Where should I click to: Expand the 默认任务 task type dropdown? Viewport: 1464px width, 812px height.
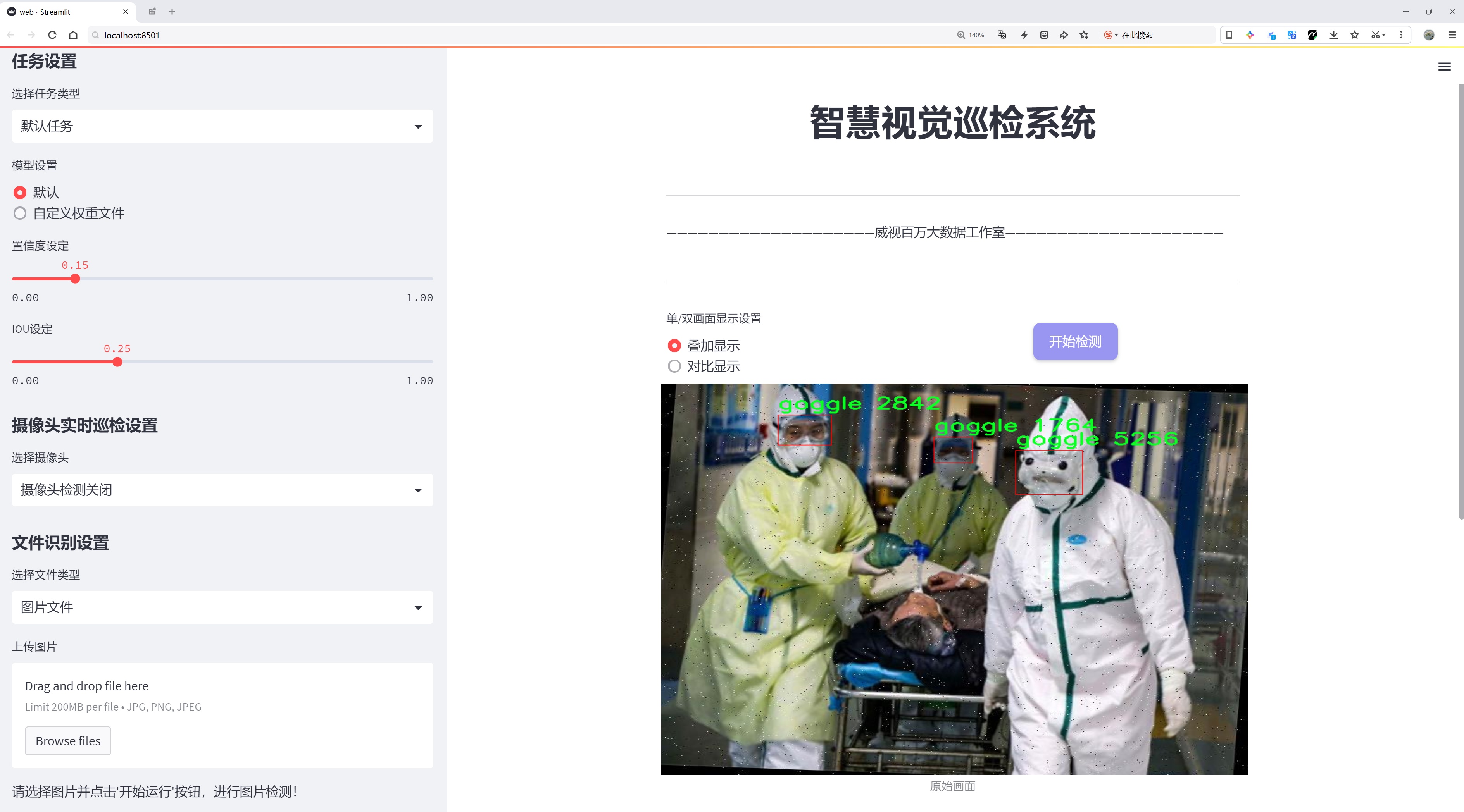click(222, 126)
